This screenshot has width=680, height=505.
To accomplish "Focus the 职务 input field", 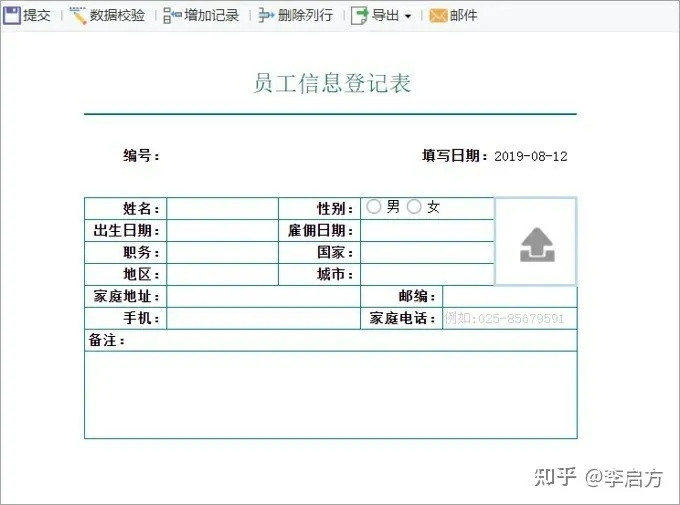I will tap(222, 252).
